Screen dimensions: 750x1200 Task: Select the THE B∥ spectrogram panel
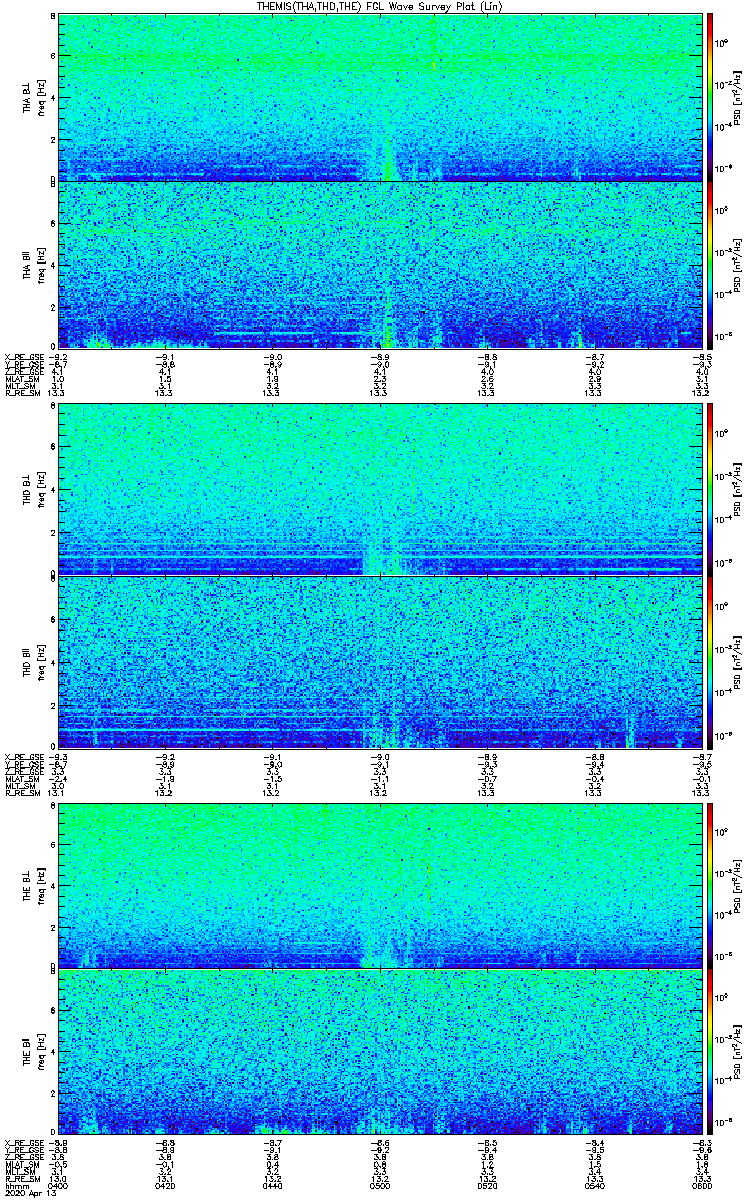click(380, 1051)
